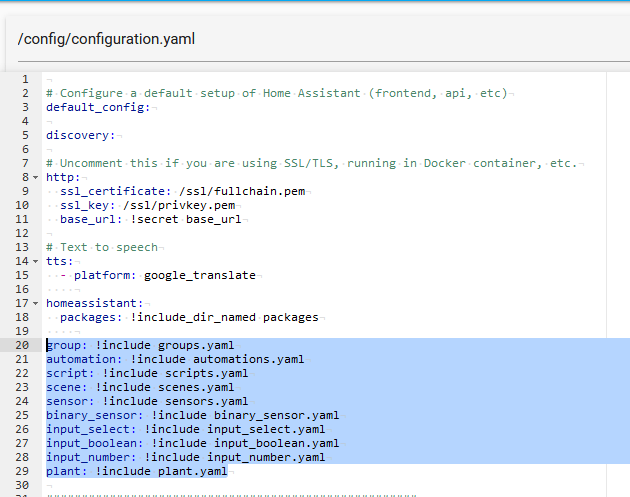Place cursor on the script: include line
This screenshot has height=497, width=630.
(x=147, y=373)
